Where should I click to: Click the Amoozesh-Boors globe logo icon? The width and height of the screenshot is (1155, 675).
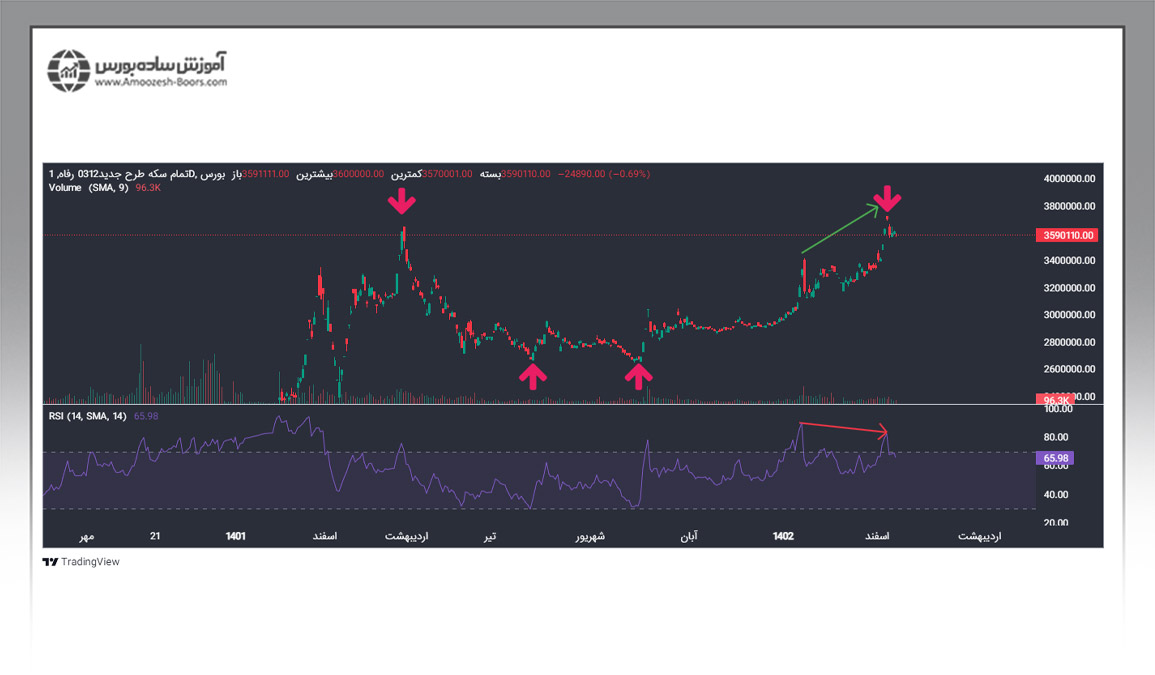(x=68, y=69)
